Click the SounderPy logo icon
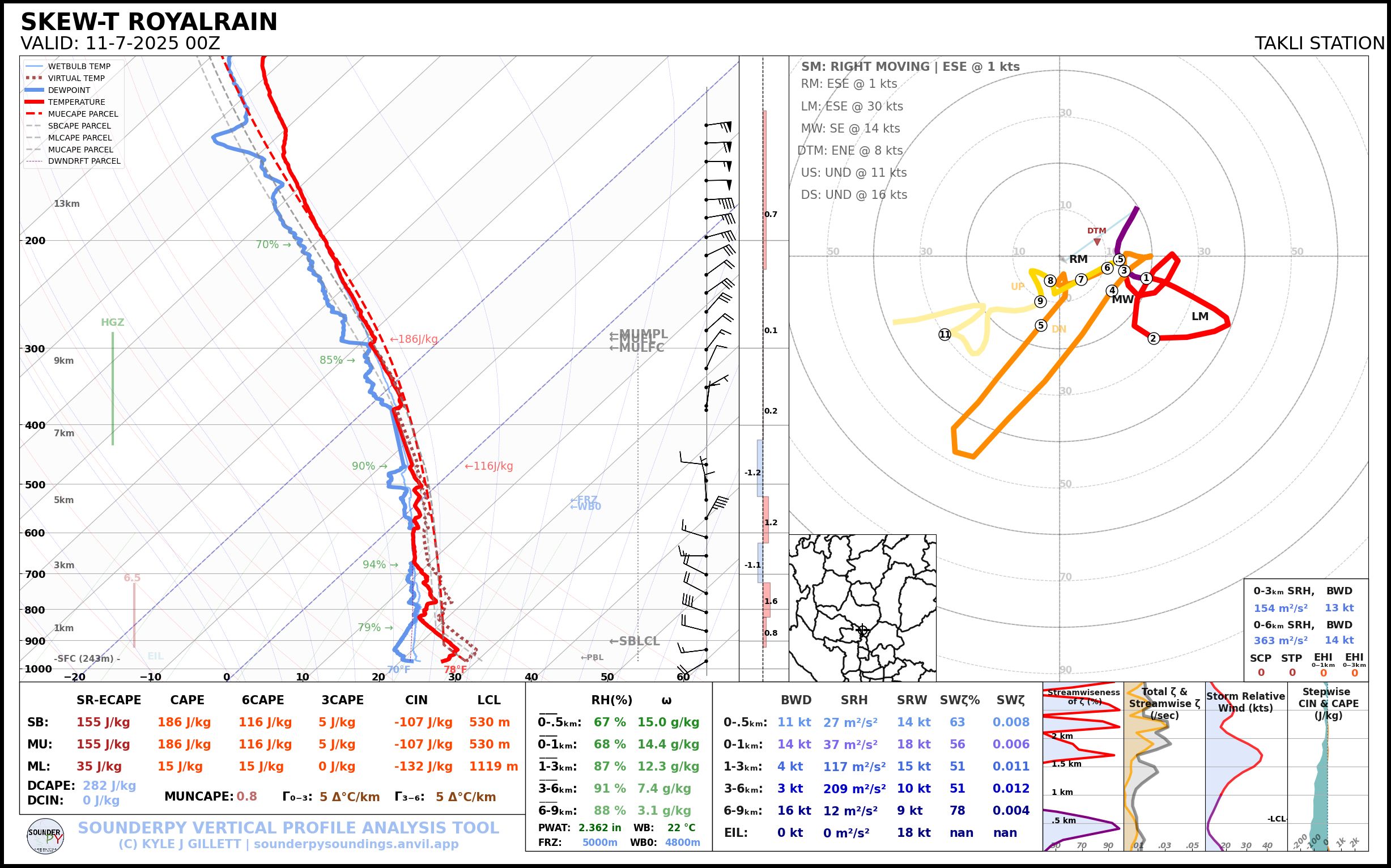The width and height of the screenshot is (1391, 868). pos(45,836)
